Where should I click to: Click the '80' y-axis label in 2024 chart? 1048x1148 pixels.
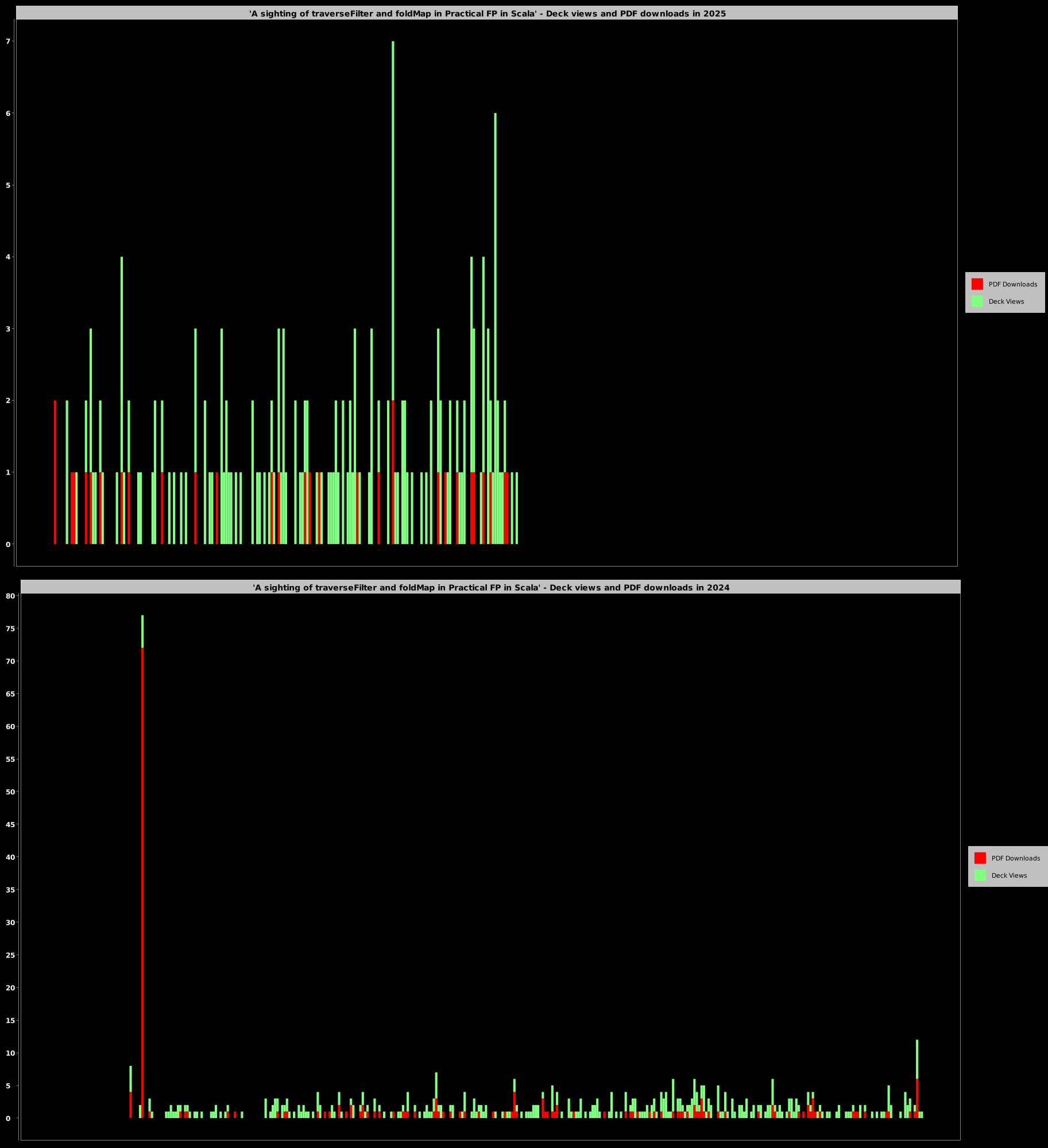[x=10, y=596]
